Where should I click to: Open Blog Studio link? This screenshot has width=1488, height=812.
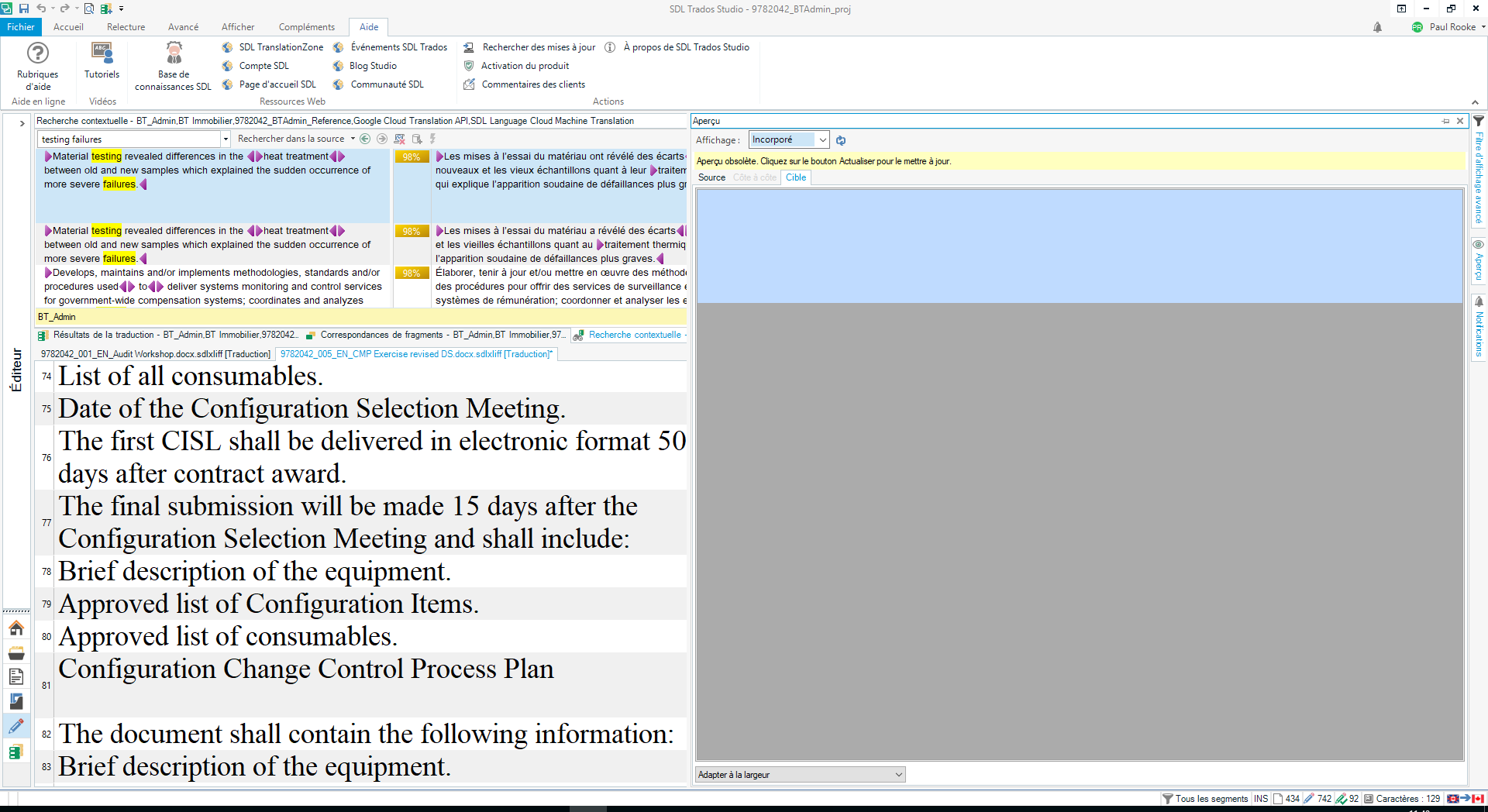[364, 66]
